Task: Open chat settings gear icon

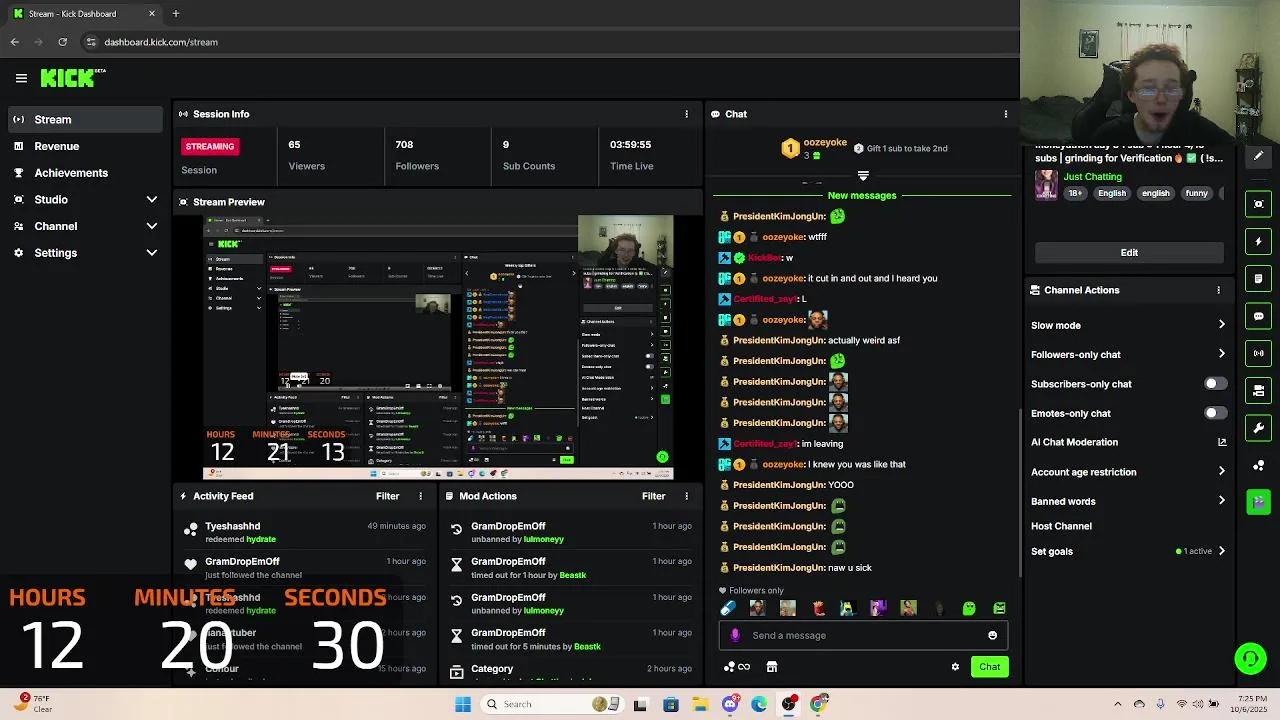Action: (955, 667)
